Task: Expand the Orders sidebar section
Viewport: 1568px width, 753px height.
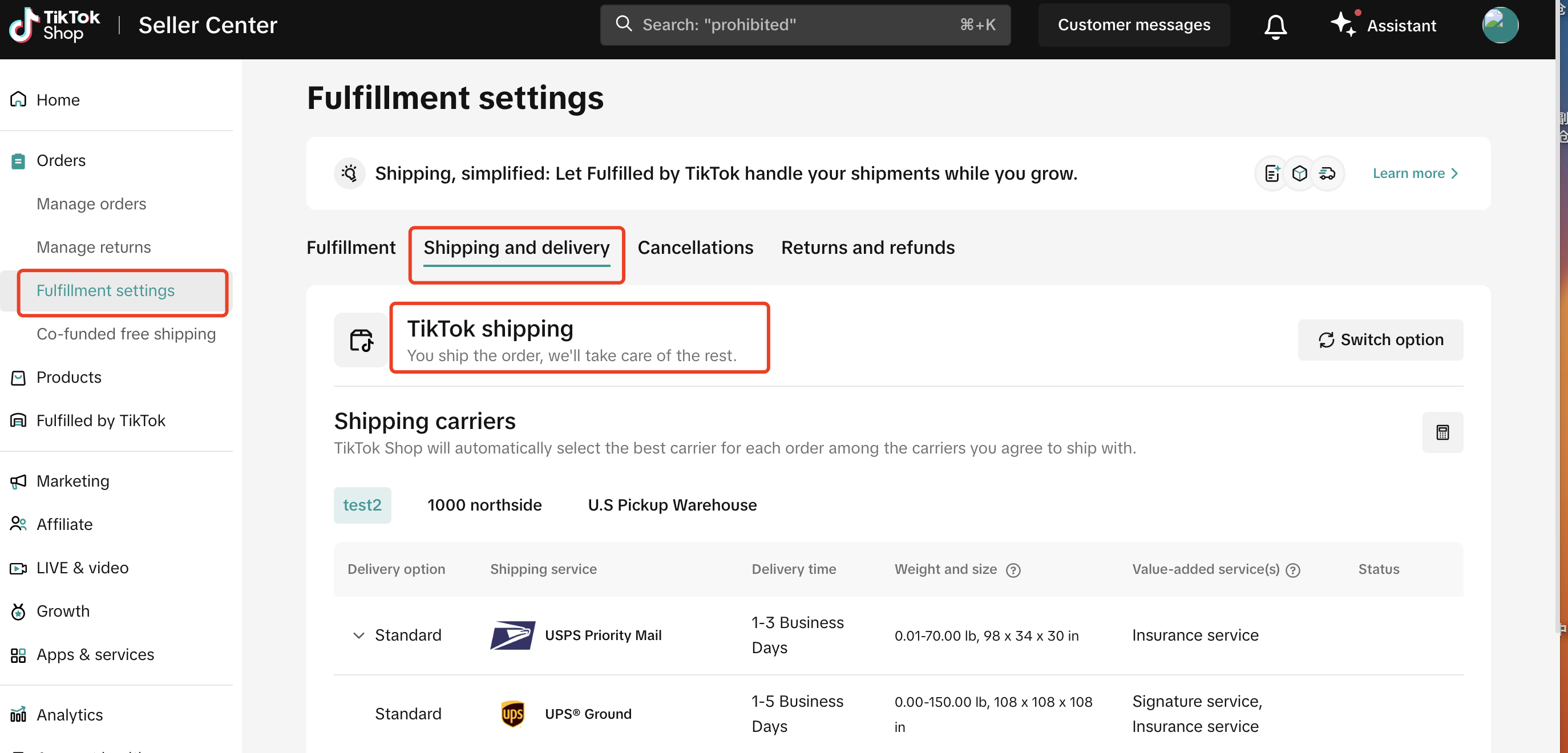Action: click(61, 160)
